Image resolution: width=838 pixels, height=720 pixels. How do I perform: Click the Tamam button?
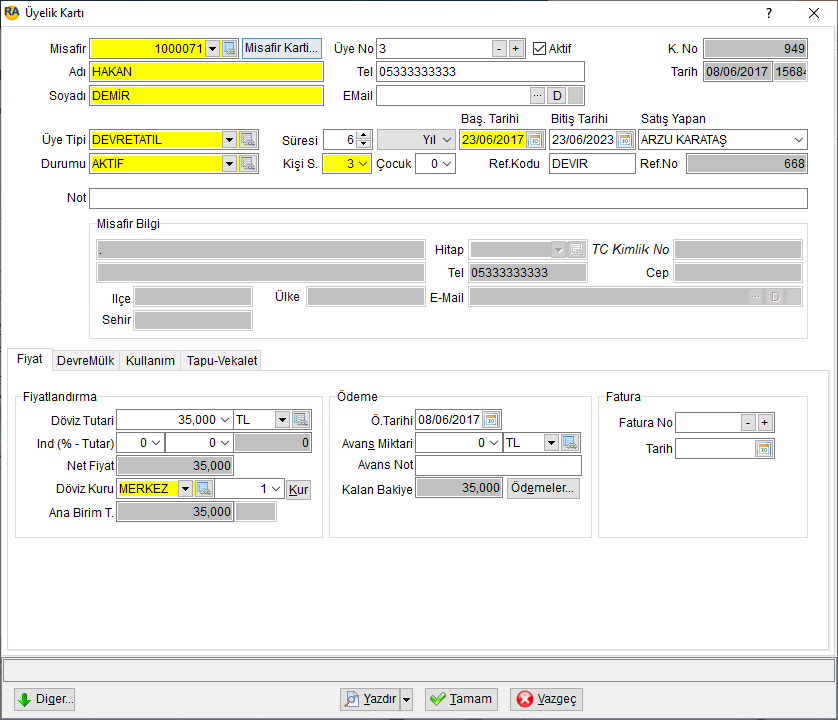[461, 699]
